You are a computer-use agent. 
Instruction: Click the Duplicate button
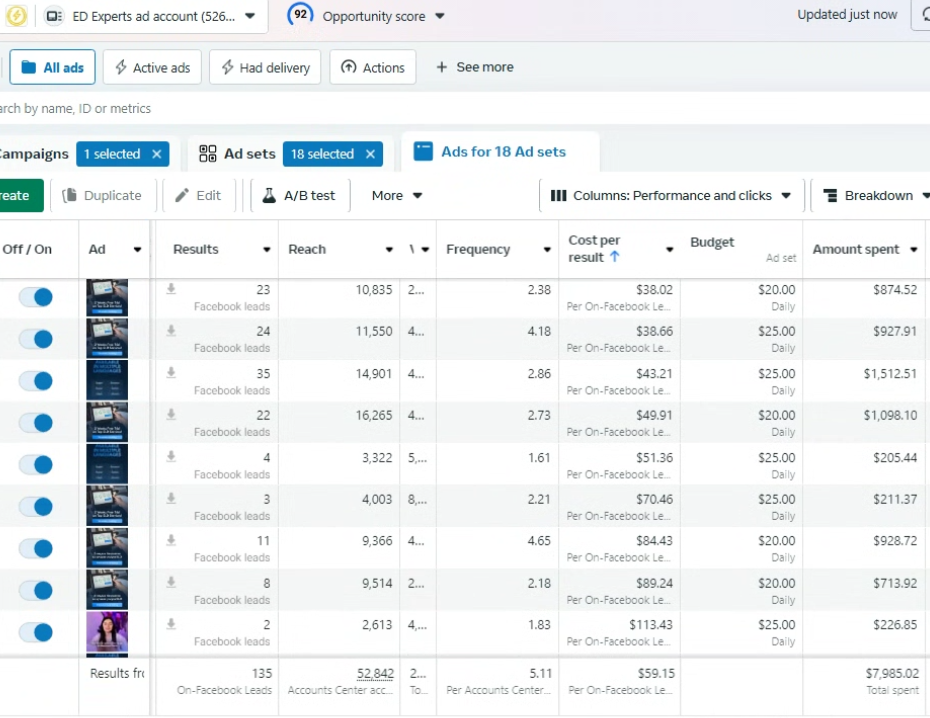pyautogui.click(x=102, y=196)
